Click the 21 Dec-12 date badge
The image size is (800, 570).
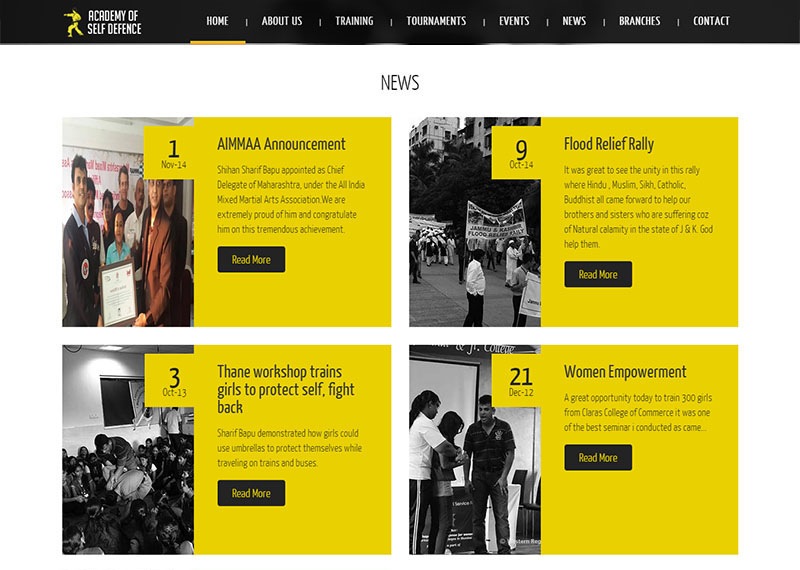(521, 381)
